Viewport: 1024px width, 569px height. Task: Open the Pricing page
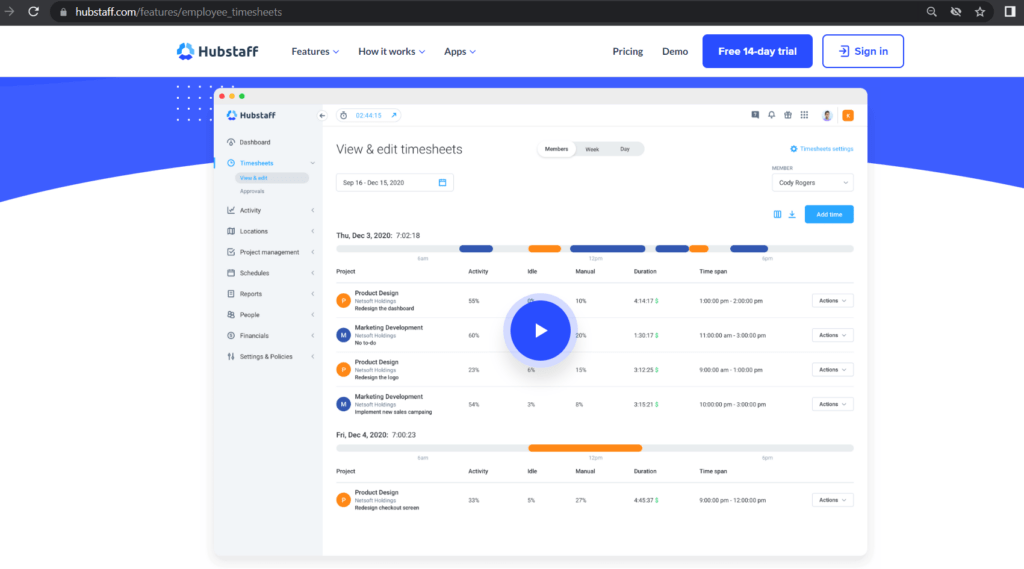point(628,51)
